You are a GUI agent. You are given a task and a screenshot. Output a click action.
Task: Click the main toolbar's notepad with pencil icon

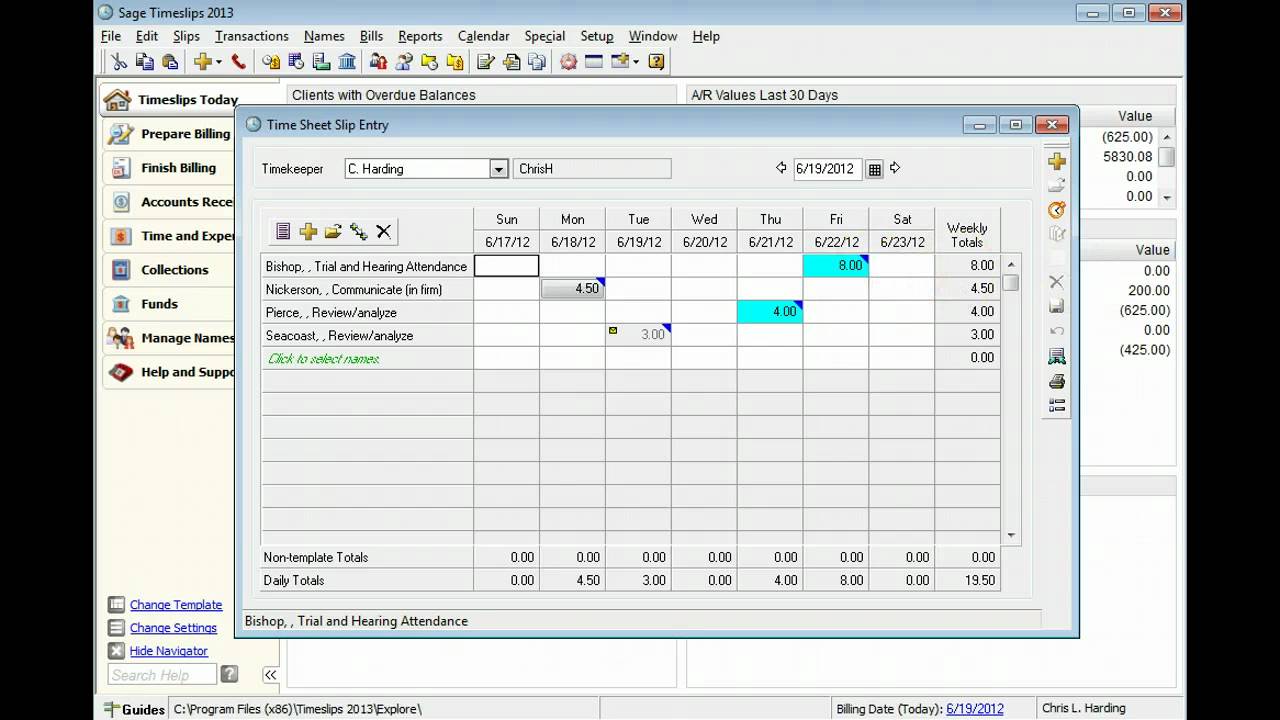click(486, 61)
